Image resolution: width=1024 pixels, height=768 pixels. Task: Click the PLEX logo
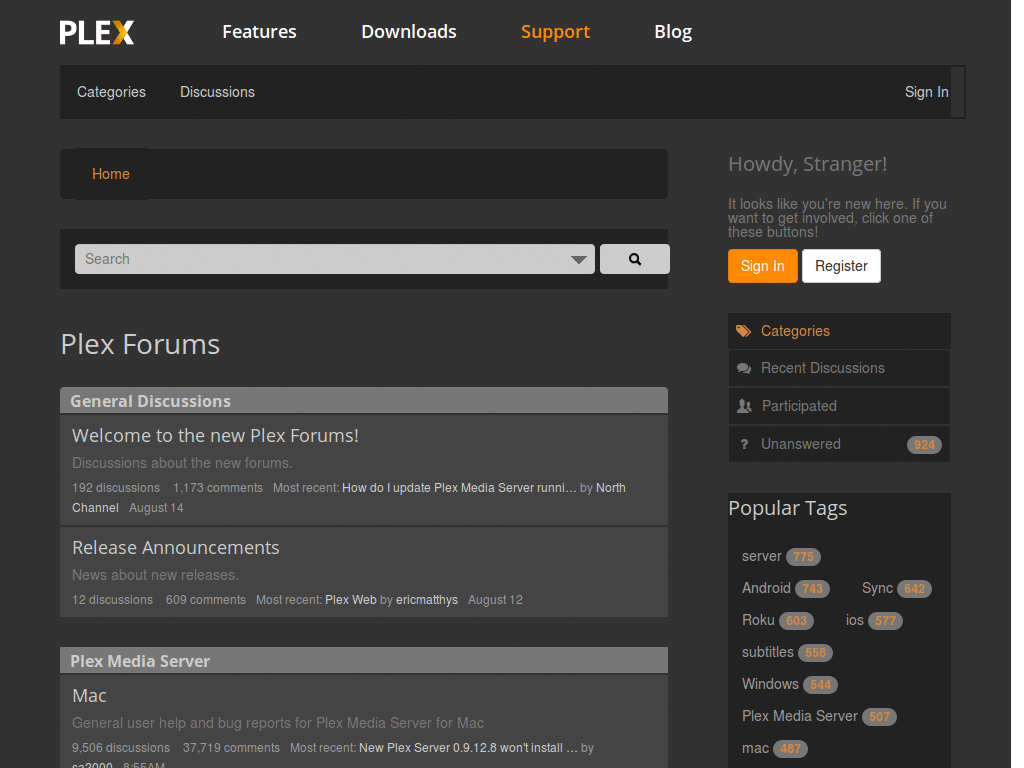pyautogui.click(x=97, y=32)
